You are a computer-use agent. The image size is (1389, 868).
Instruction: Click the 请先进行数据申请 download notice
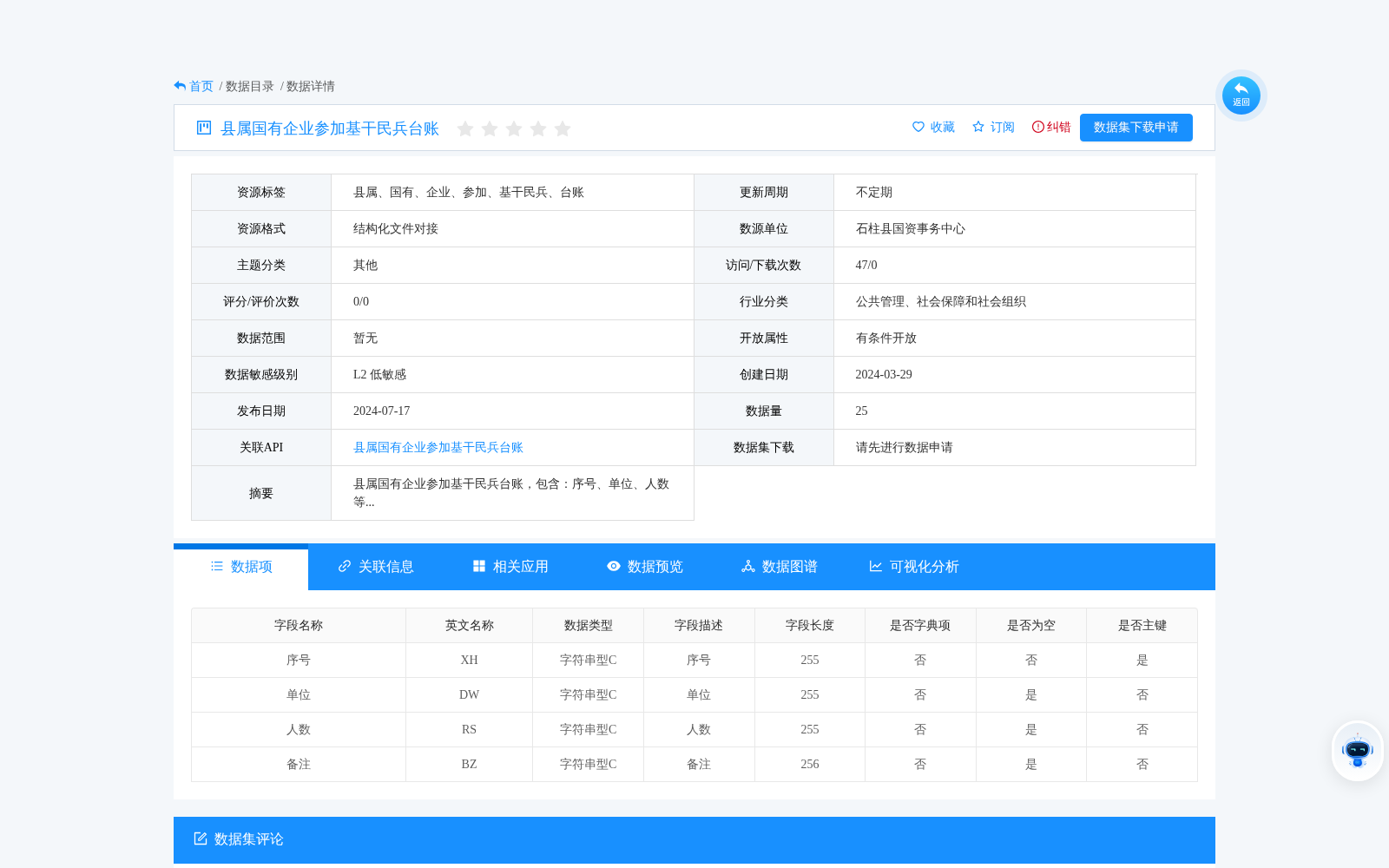click(x=905, y=447)
